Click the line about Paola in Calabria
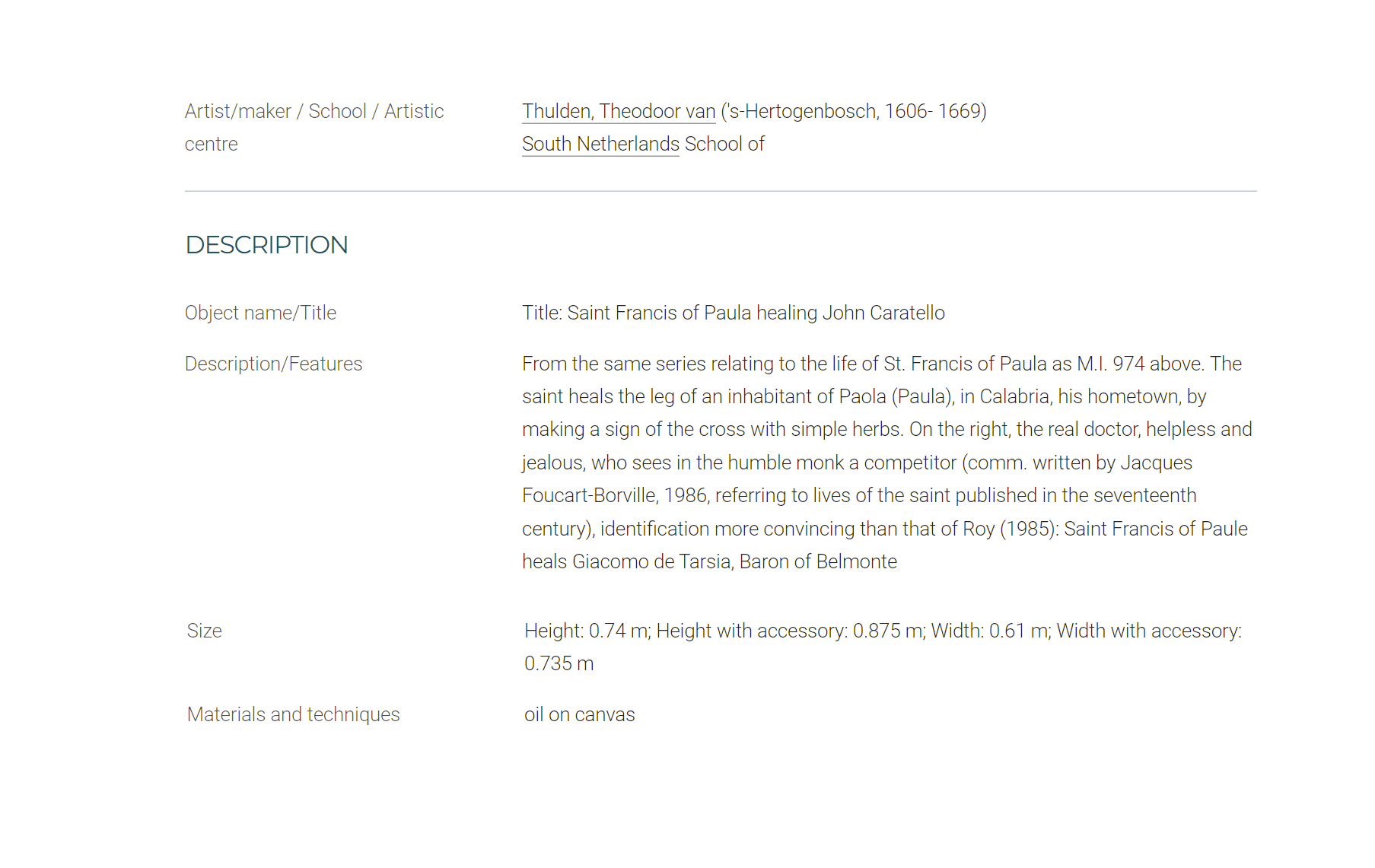 [x=864, y=396]
